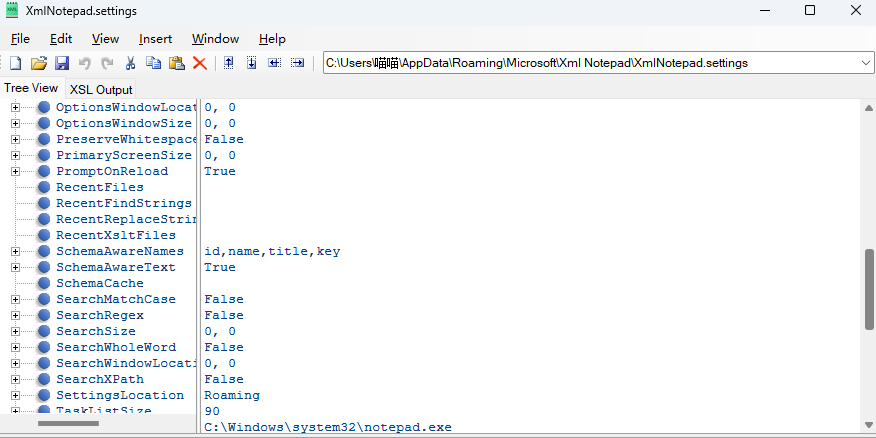This screenshot has width=876, height=438.
Task: Click the 'False' value of SearchWholeWord
Action: (x=223, y=347)
